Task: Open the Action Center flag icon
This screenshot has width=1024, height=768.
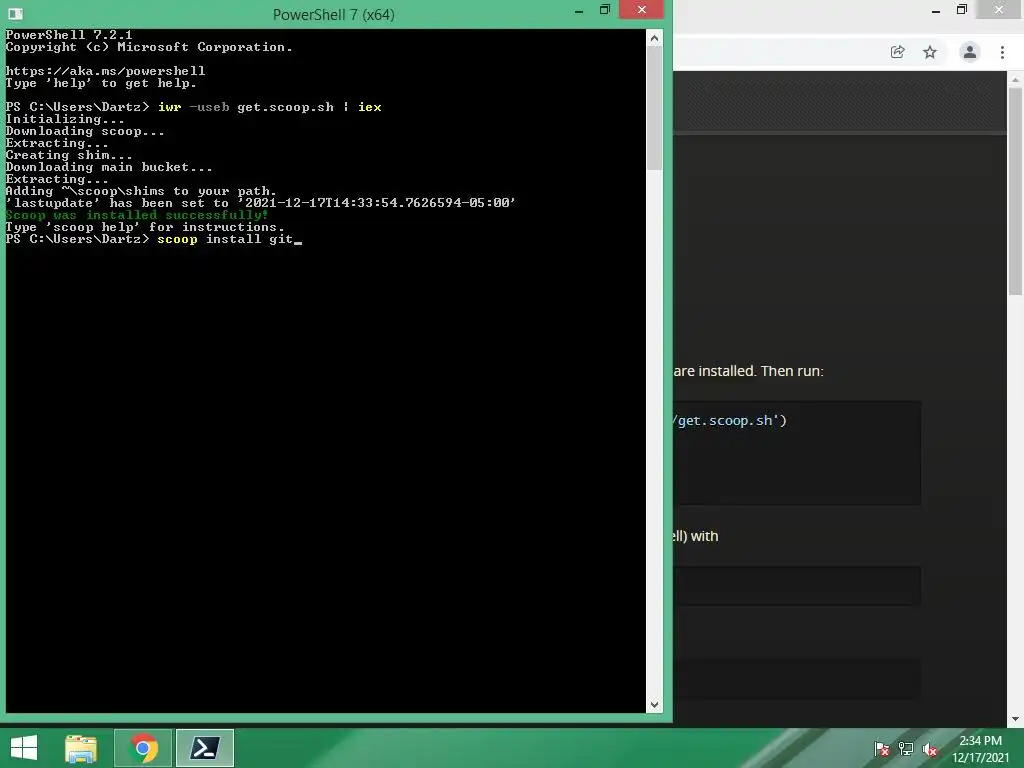Action: 881,750
